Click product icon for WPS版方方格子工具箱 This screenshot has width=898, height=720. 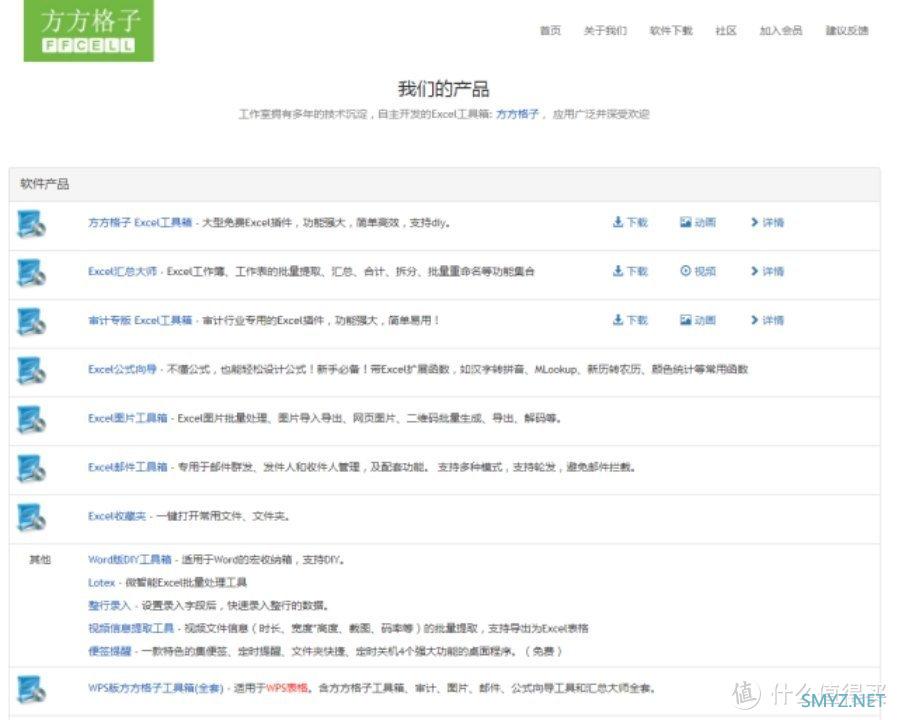(31, 690)
